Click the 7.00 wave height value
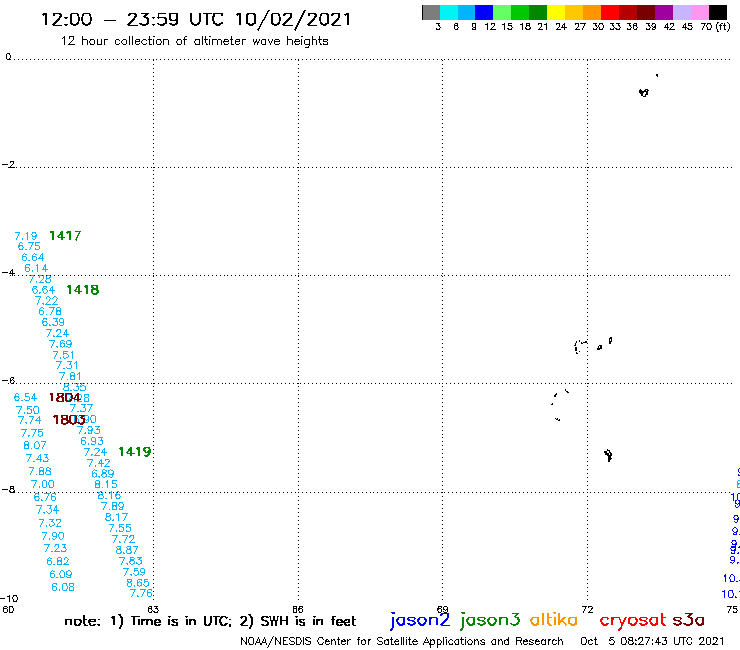The height and width of the screenshot is (650, 740). [x=42, y=484]
